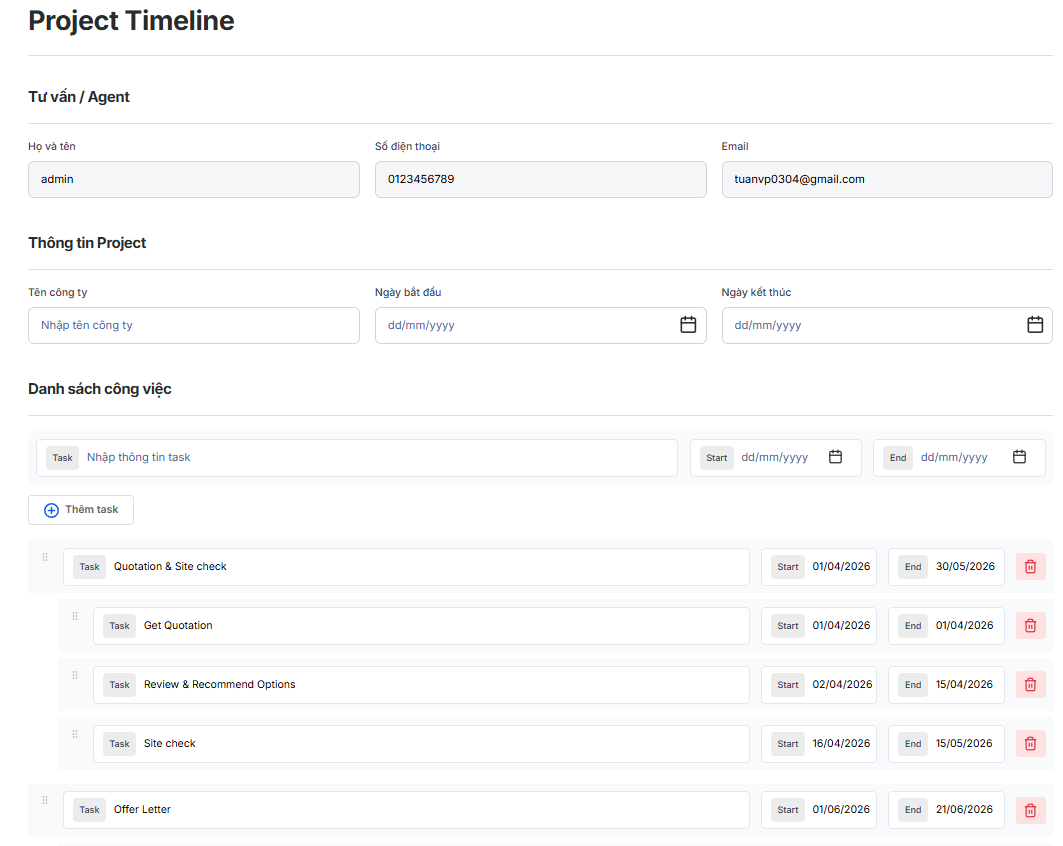Viewport: 1063px width, 846px height.
Task: Select the Email field with tuanvp0304@gmail.com
Action: pos(886,180)
